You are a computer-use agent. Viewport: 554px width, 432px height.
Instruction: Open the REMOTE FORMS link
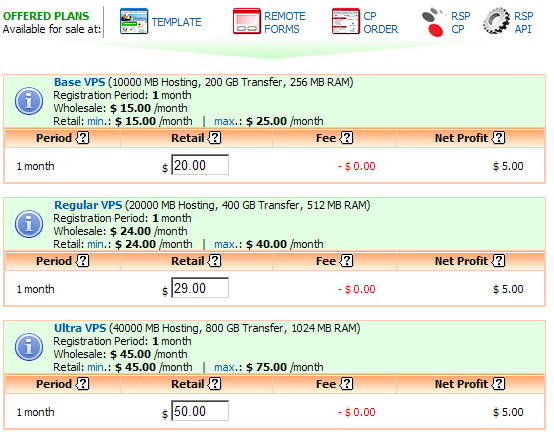[x=285, y=22]
